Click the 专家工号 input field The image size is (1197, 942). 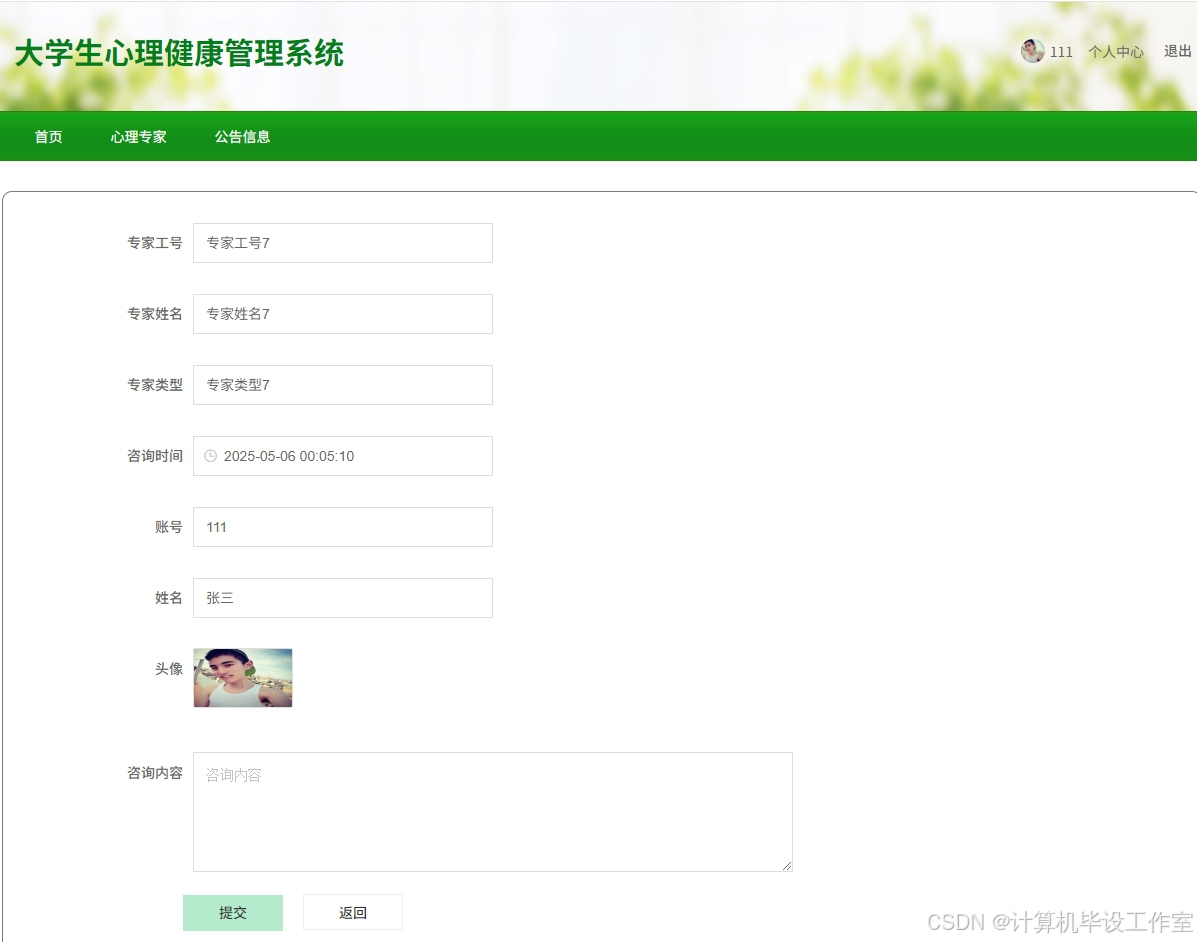point(342,243)
